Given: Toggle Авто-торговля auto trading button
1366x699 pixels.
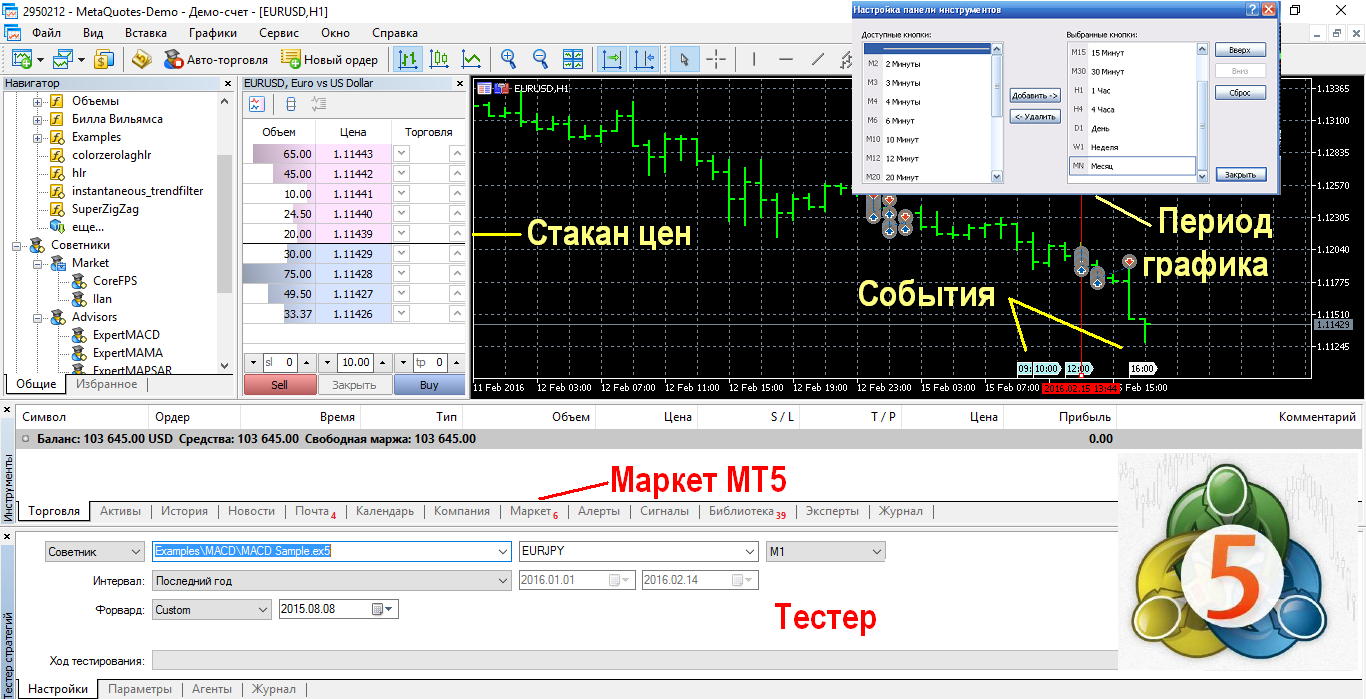Looking at the screenshot, I should (x=216, y=59).
